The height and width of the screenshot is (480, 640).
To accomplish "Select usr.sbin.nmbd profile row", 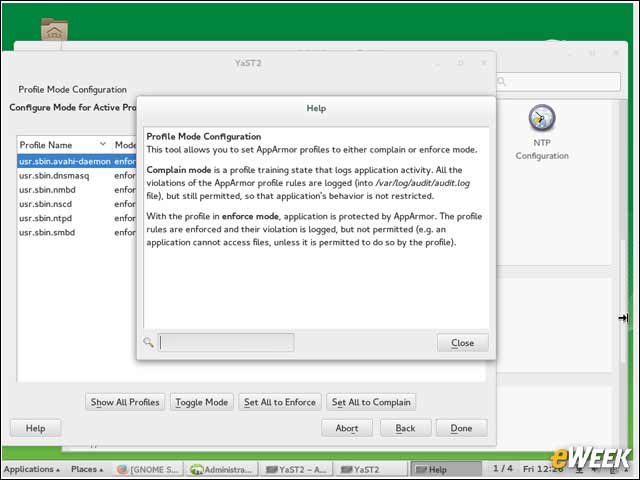I will click(77, 190).
